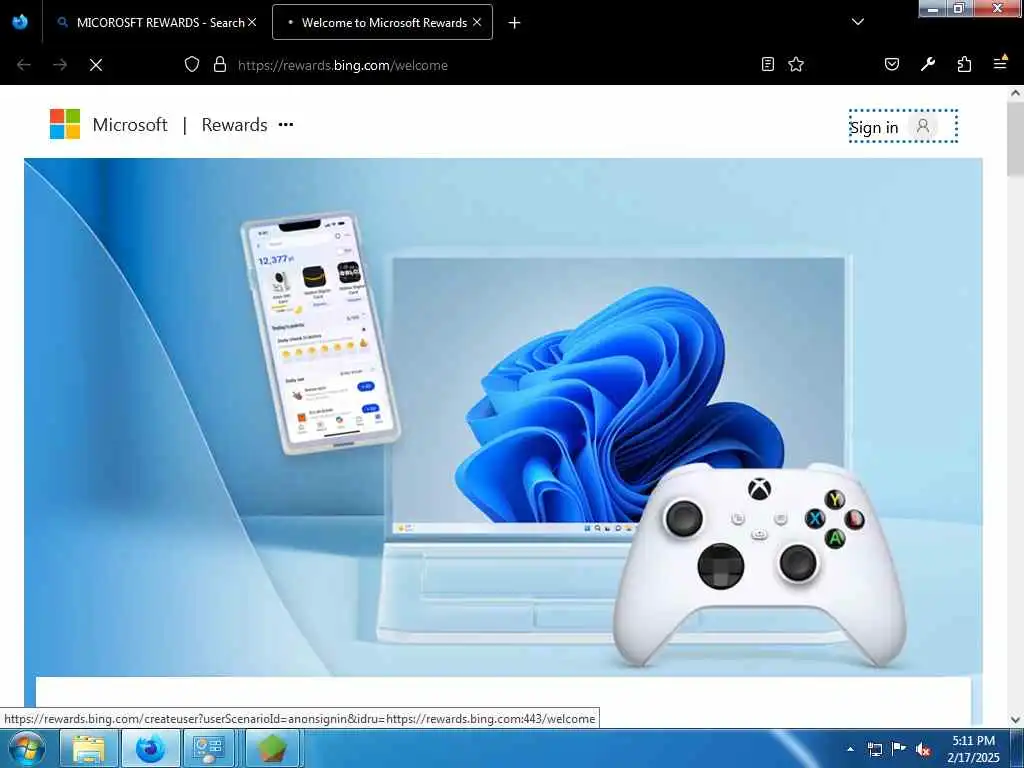Open the Control Panel taskbar icon
Image resolution: width=1024 pixels, height=768 pixels.
[210, 748]
